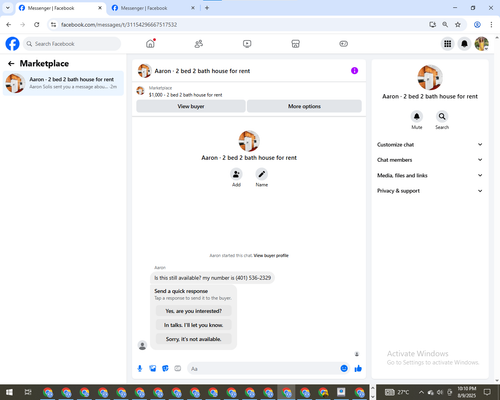500x400 pixels.
Task: Record a voice clip with microphone icon
Action: point(140,368)
